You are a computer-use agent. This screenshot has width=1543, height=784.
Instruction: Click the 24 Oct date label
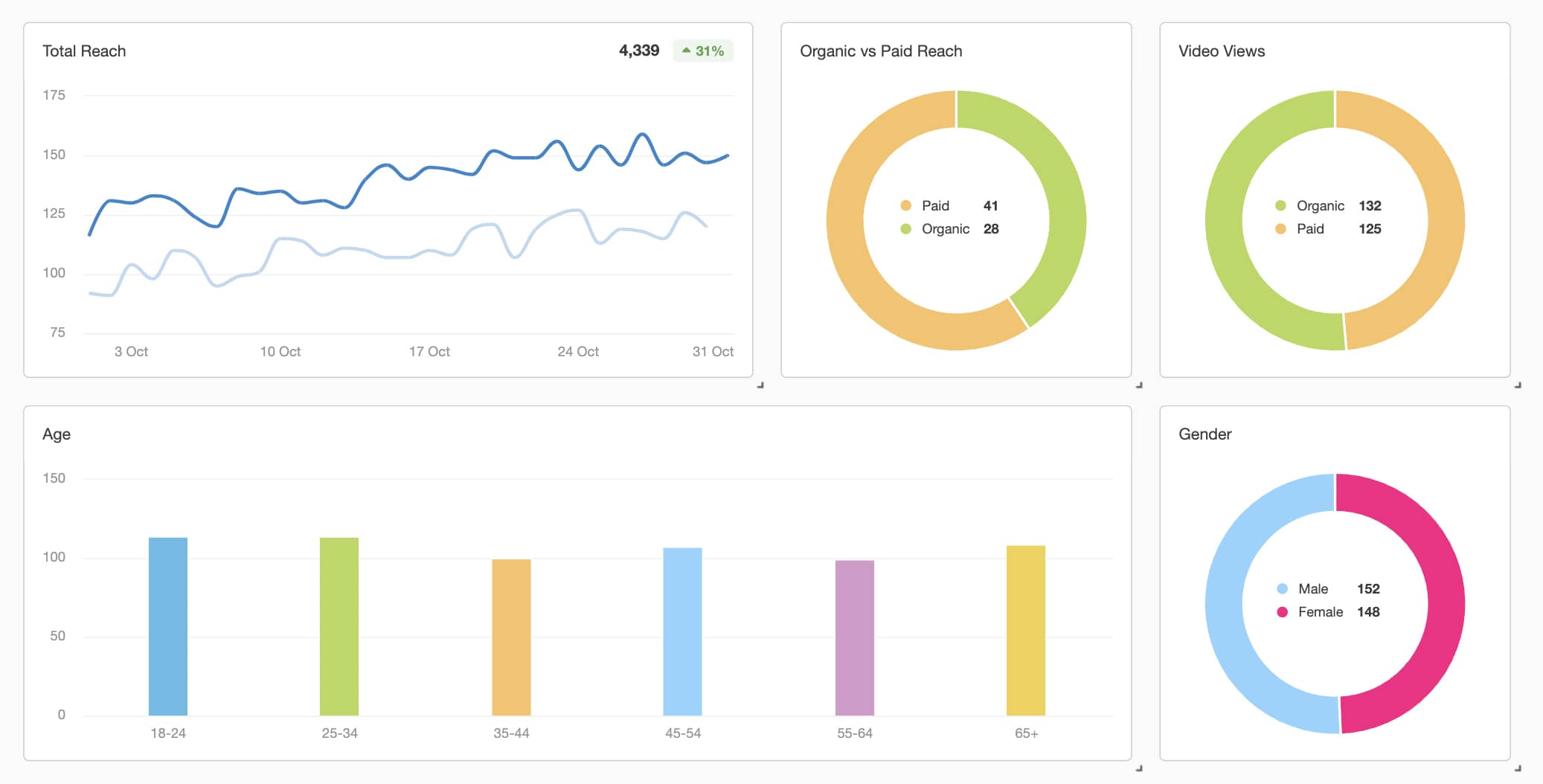578,352
